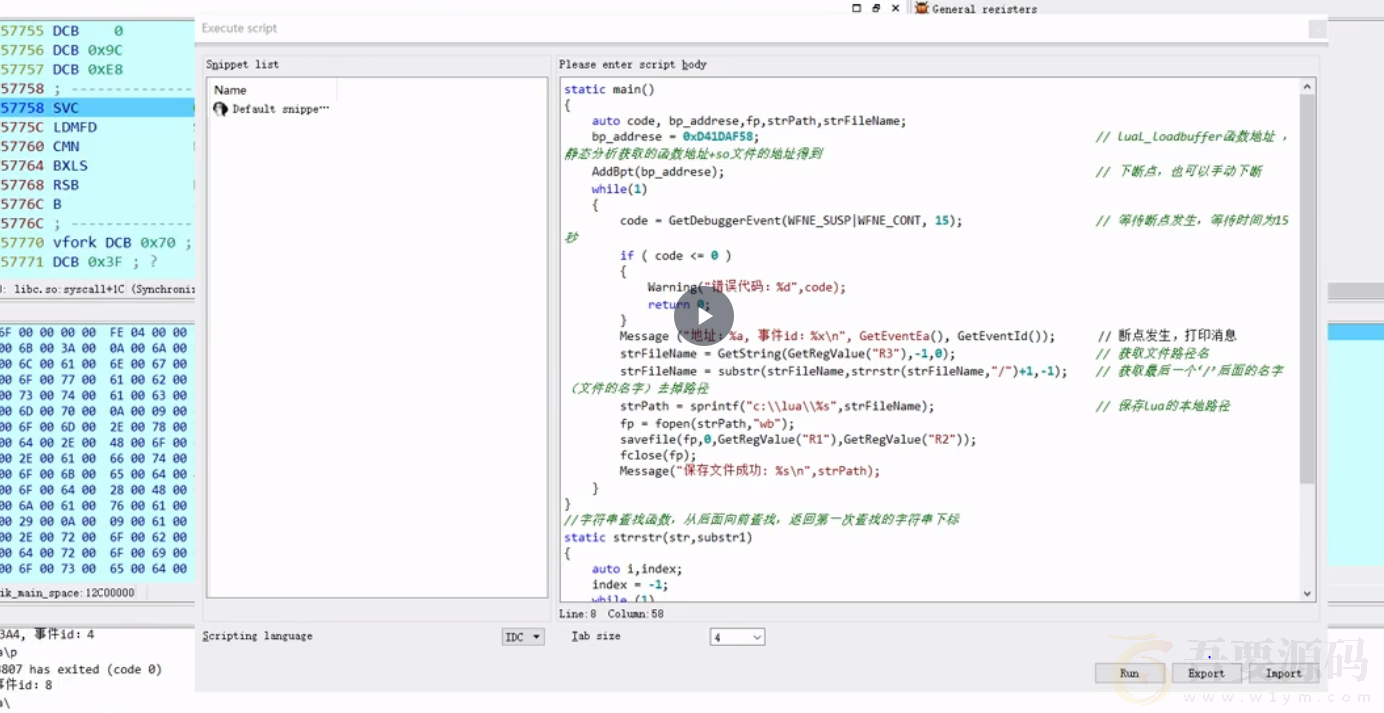Click the '事件id: 8' output line
The height and width of the screenshot is (713, 1384).
27,686
